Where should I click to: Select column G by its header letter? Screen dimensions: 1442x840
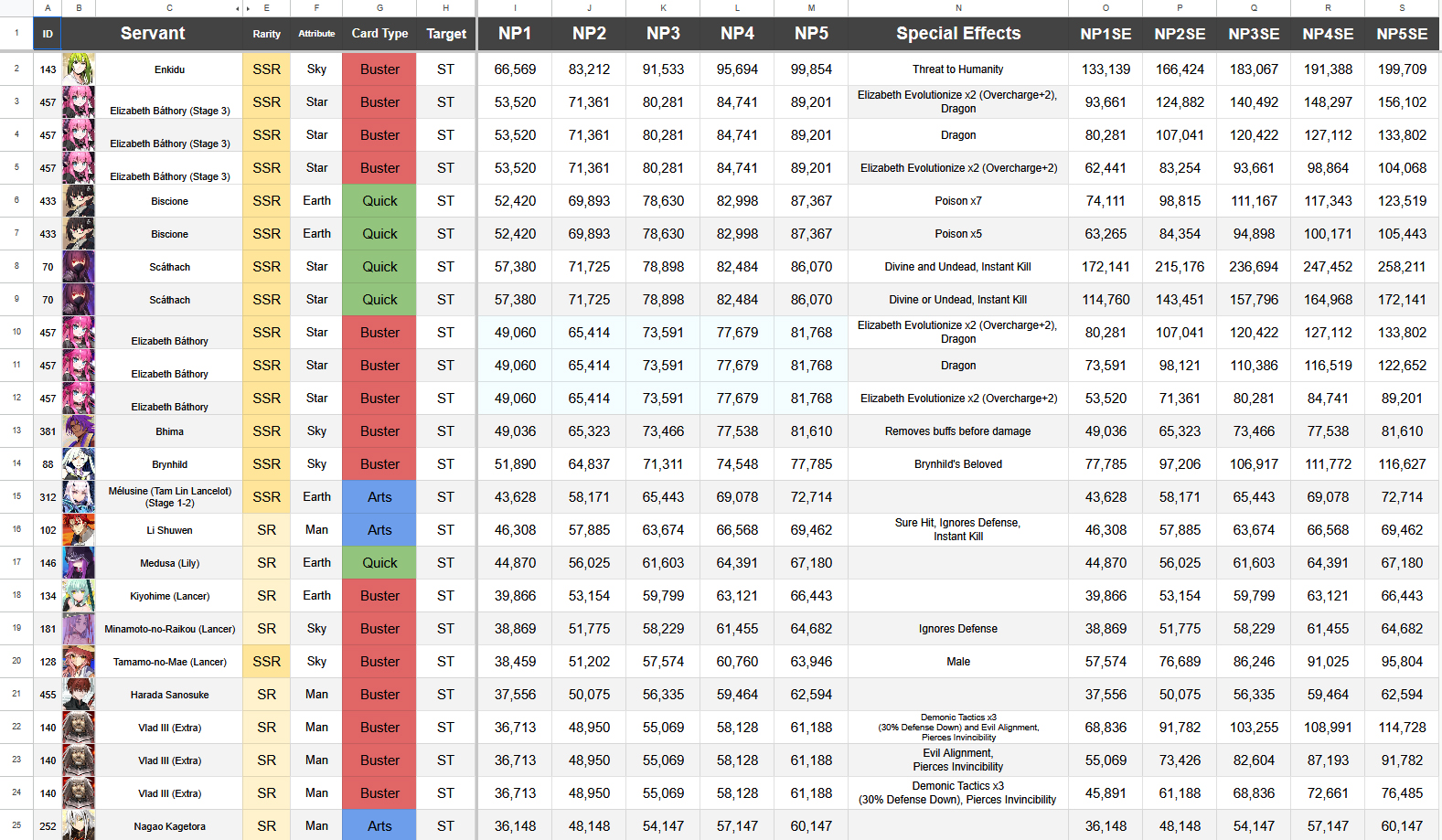379,8
